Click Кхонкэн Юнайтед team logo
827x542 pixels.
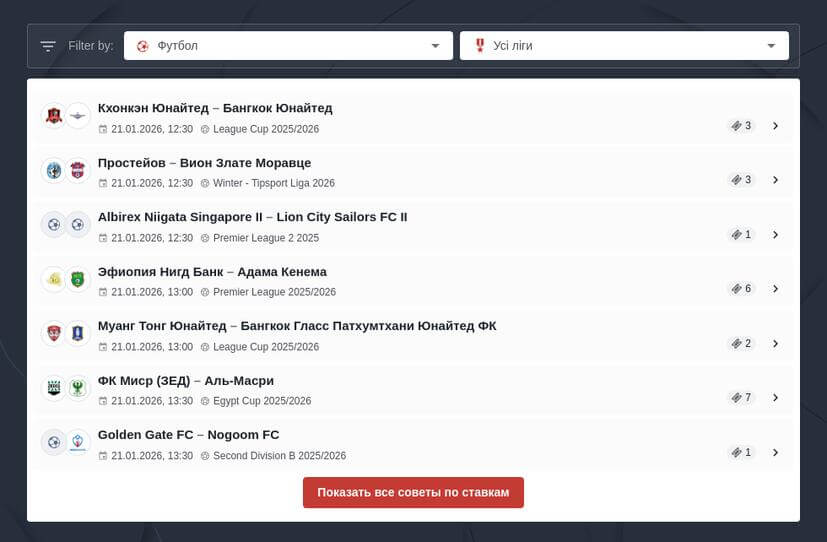click(x=53, y=116)
